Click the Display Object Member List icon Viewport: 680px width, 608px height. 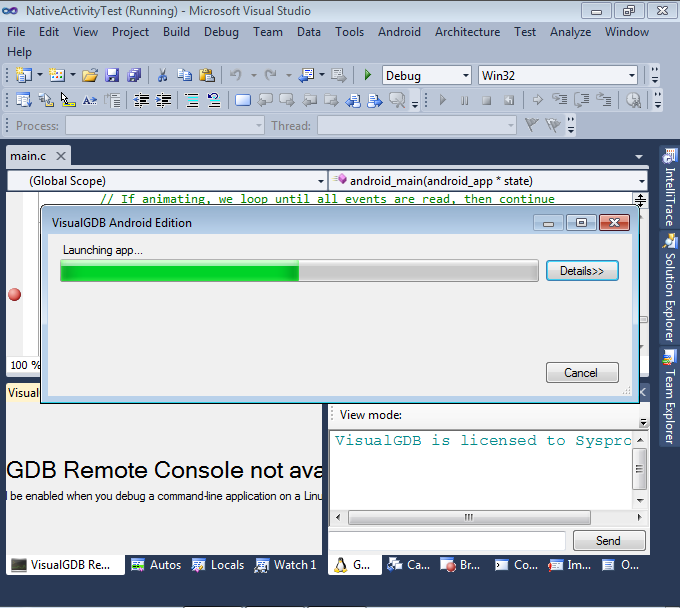23,100
